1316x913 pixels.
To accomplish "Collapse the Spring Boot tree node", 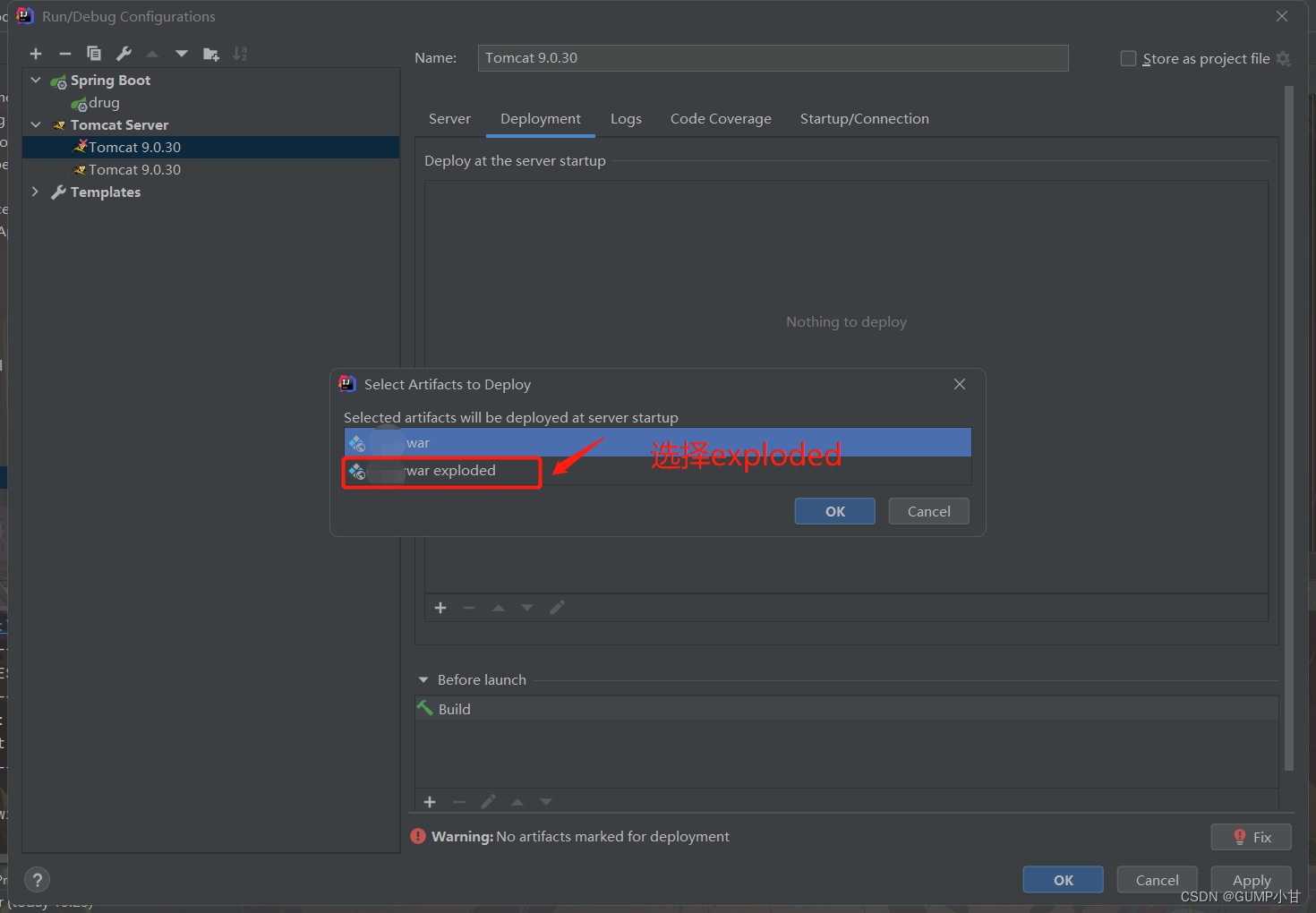I will (36, 80).
